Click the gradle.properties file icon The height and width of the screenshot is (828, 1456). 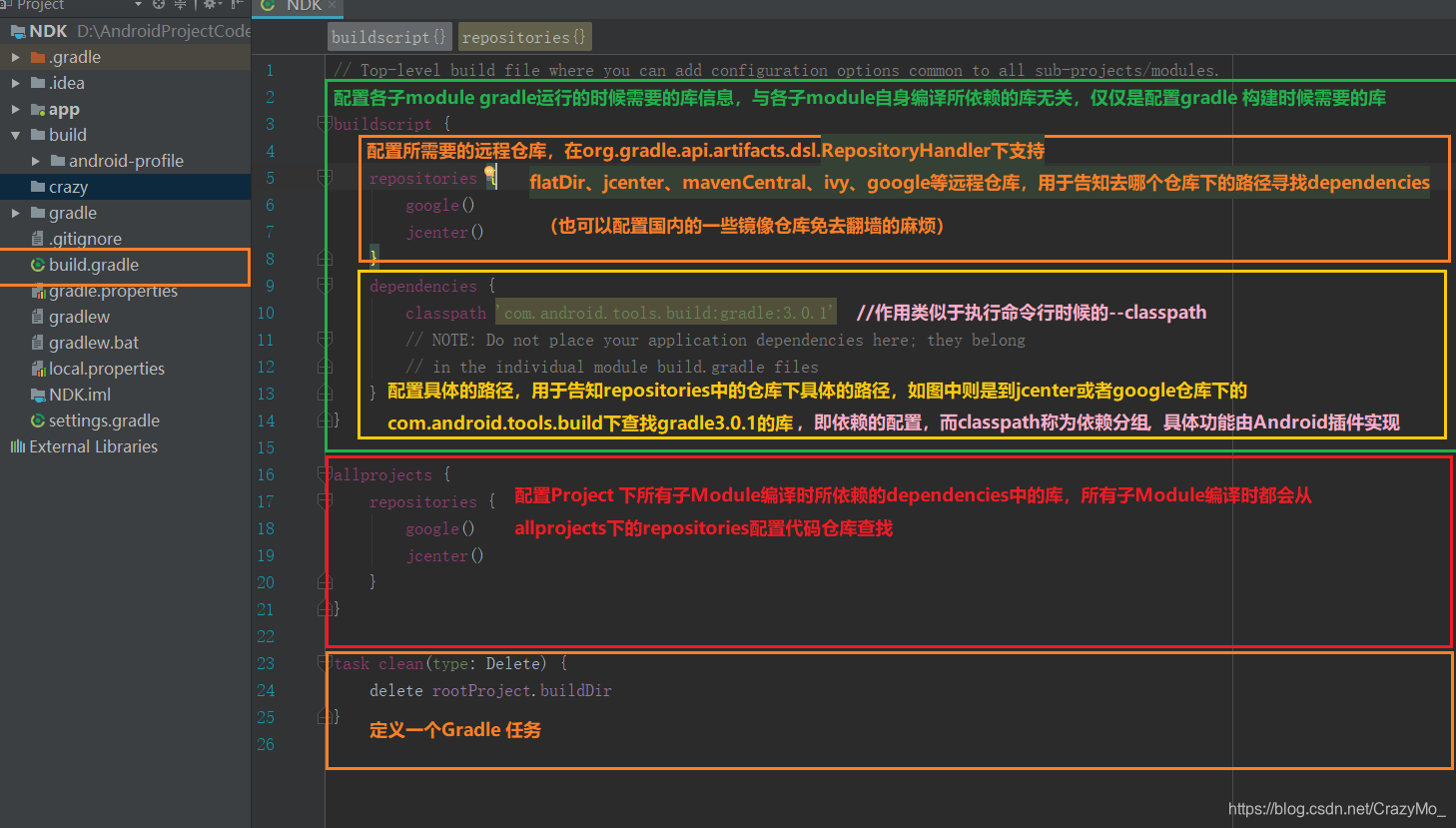38,291
